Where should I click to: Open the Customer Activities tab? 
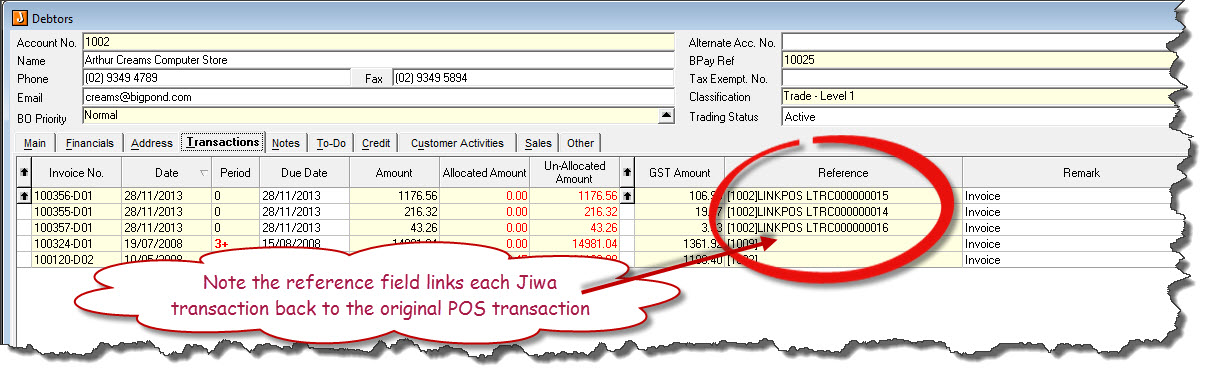457,143
